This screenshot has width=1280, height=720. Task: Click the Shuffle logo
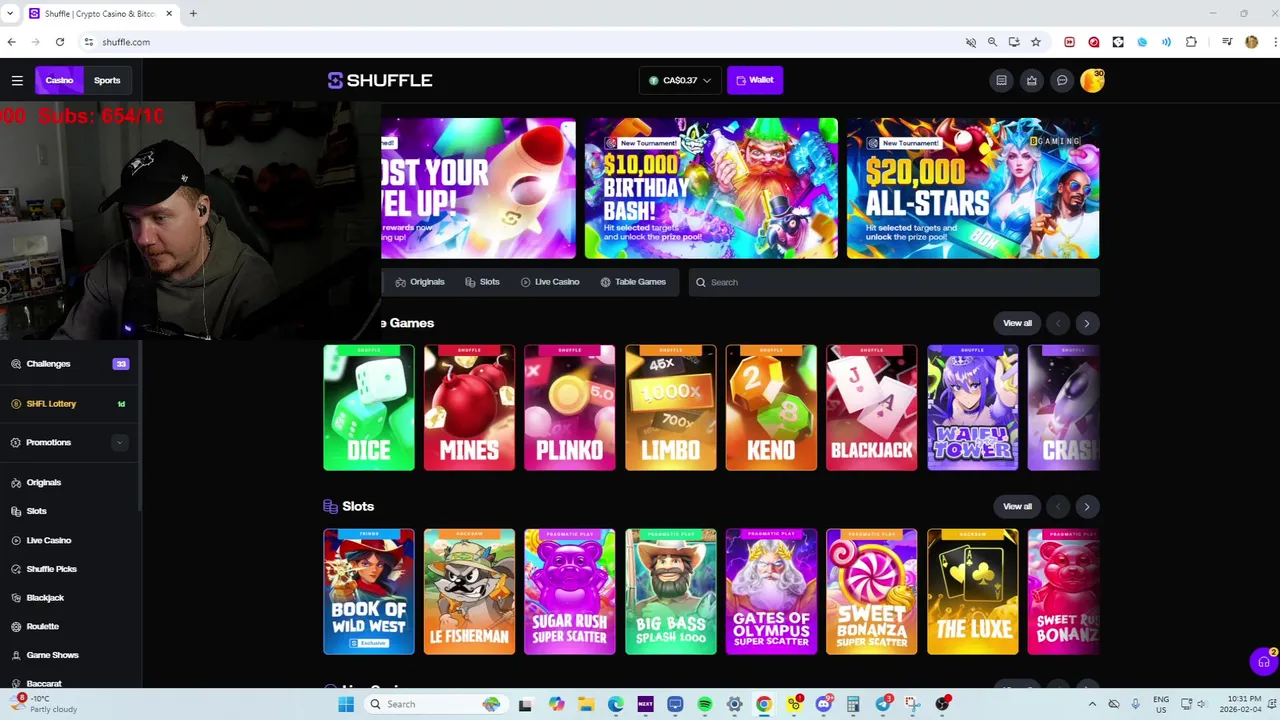point(380,80)
